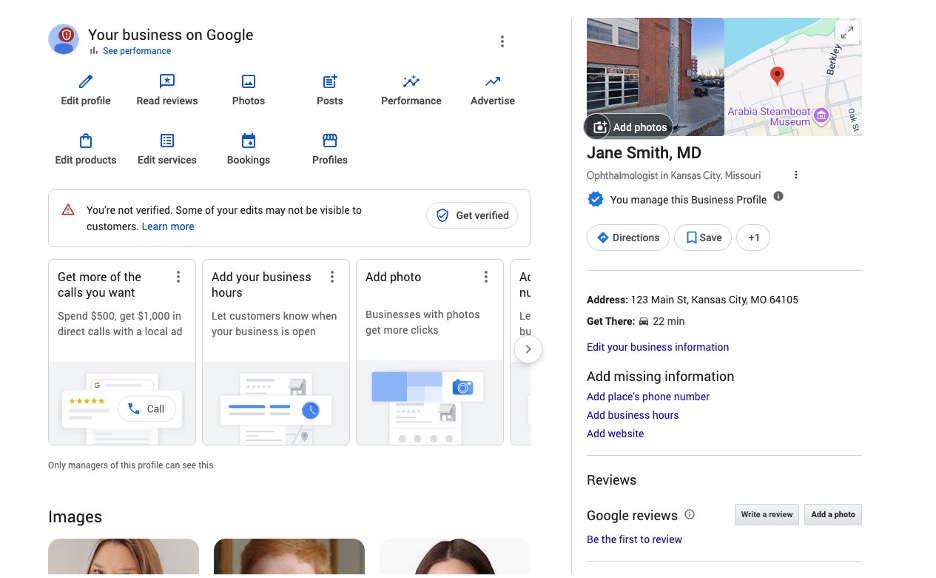Expand the map with the fullscreen icon
Viewport: 936px width, 578px height.
tap(846, 32)
